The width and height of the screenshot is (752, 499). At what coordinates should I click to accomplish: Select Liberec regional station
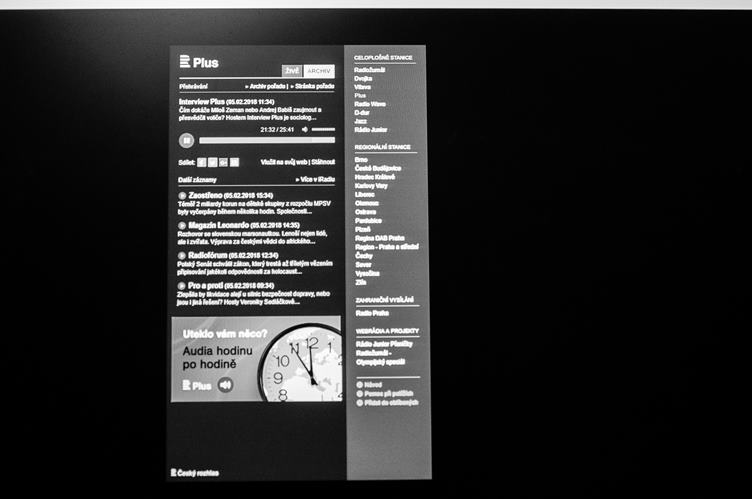(x=365, y=195)
